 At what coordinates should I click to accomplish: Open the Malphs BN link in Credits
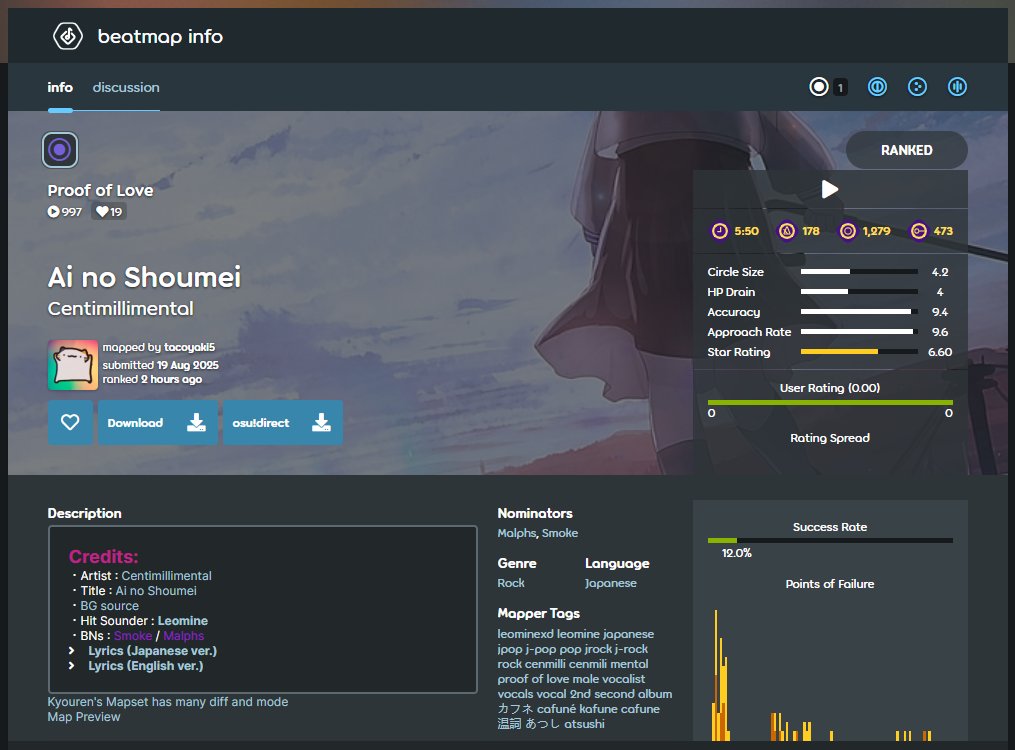pos(184,635)
